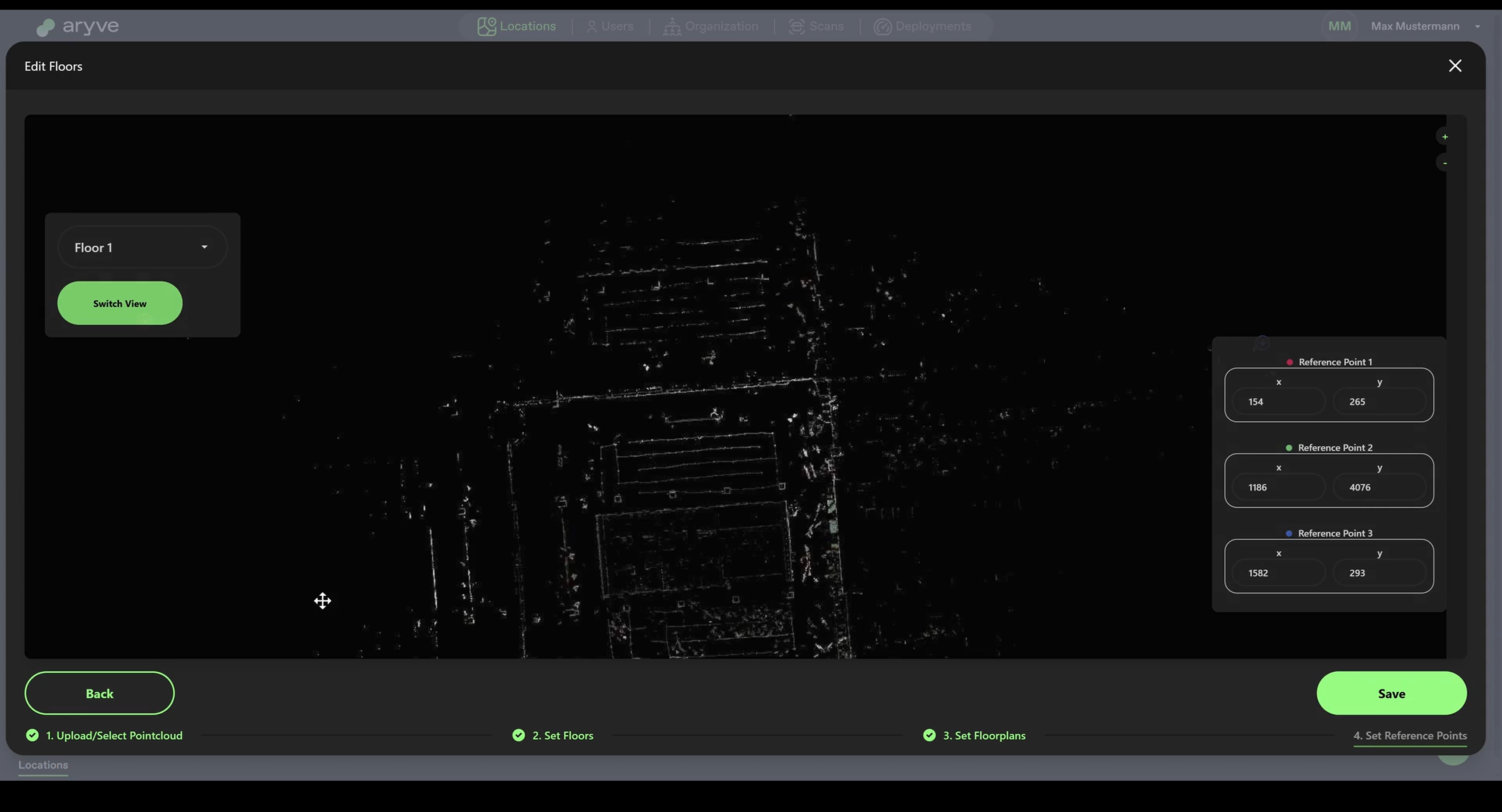The height and width of the screenshot is (812, 1502).
Task: Click the Users person icon
Action: pyautogui.click(x=591, y=26)
